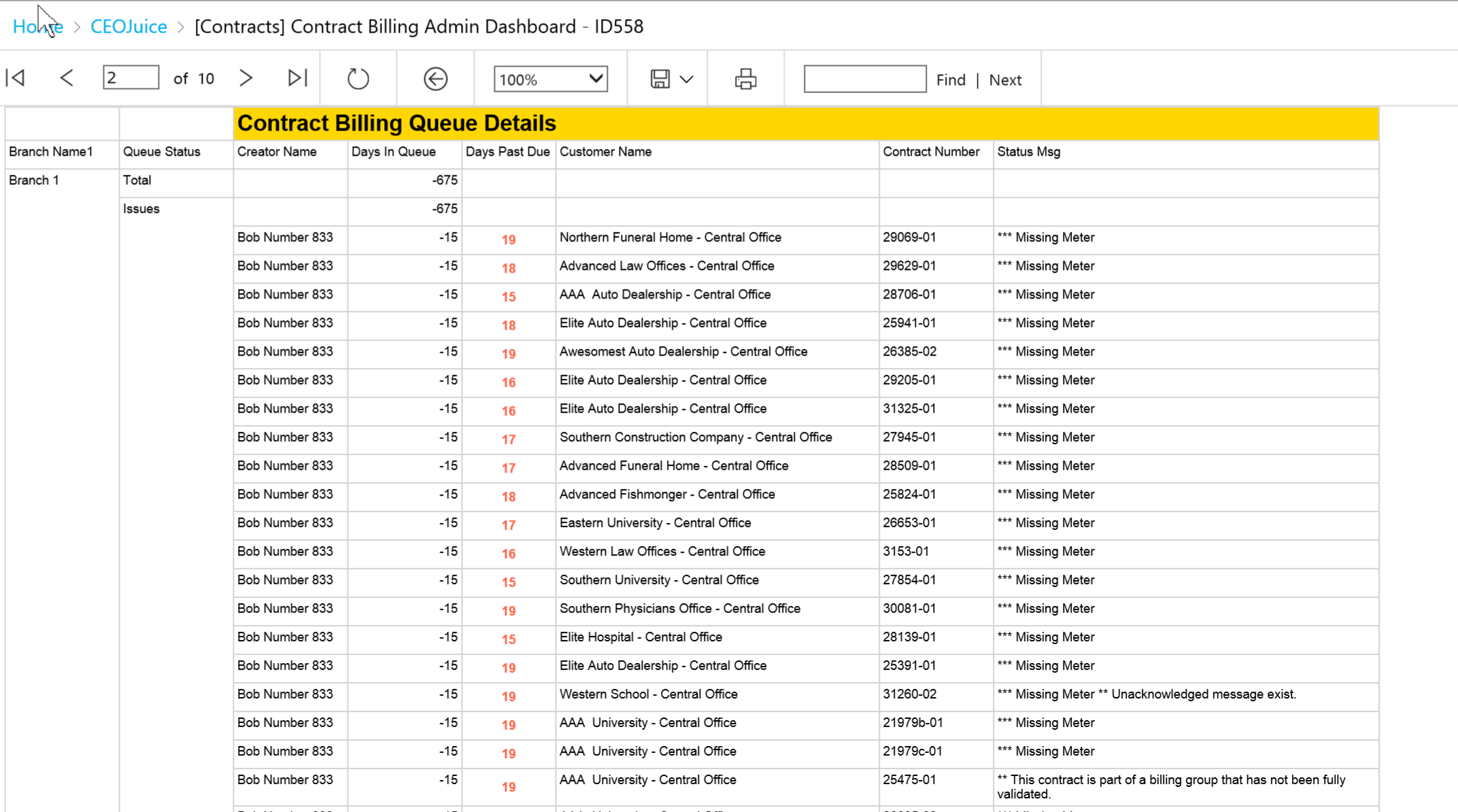Select the Issues queue status cell
The image size is (1458, 812).
[141, 209]
